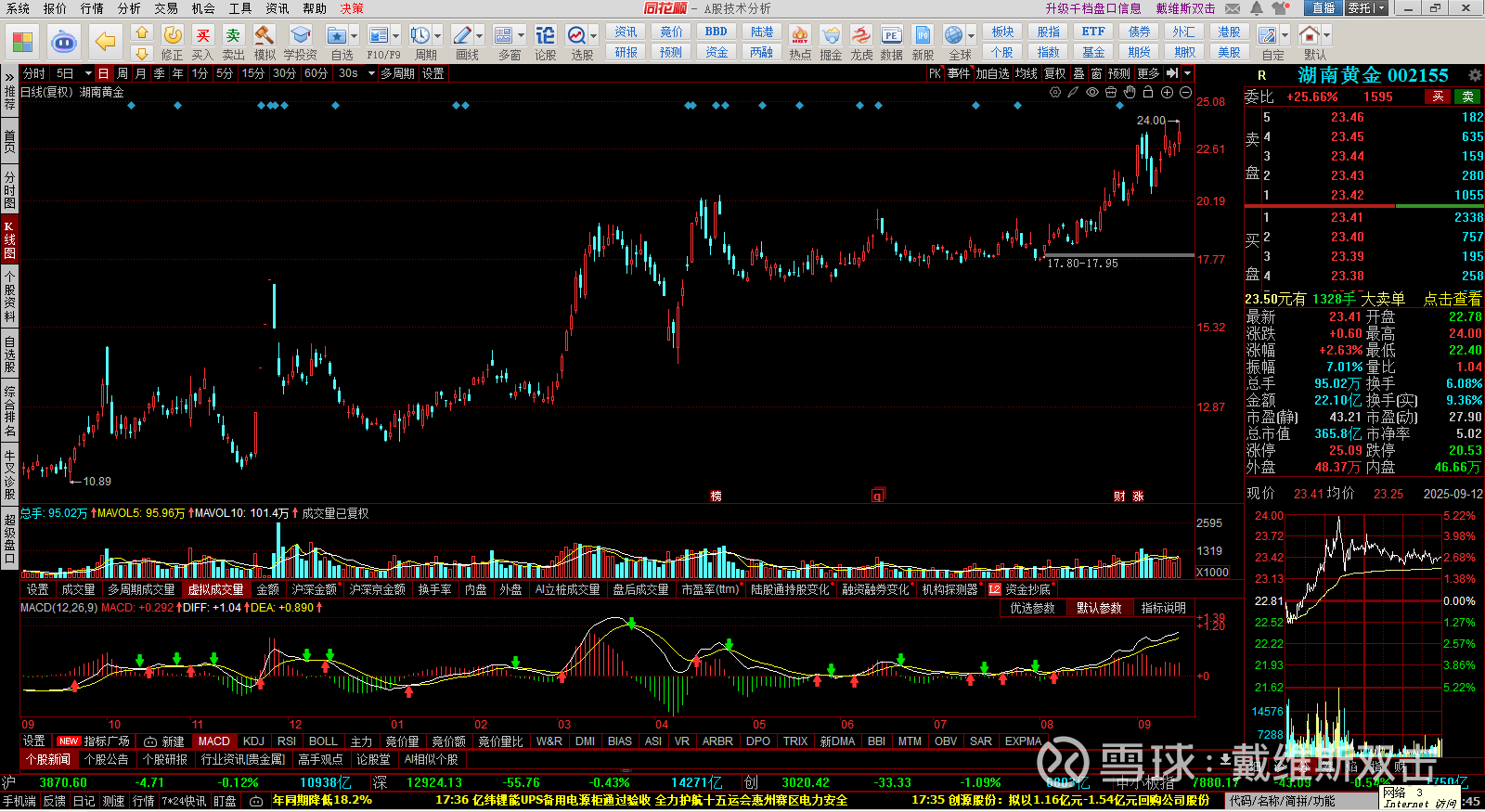Select the chart drawing pen icon
This screenshot has width=1485, height=812.
click(1073, 92)
